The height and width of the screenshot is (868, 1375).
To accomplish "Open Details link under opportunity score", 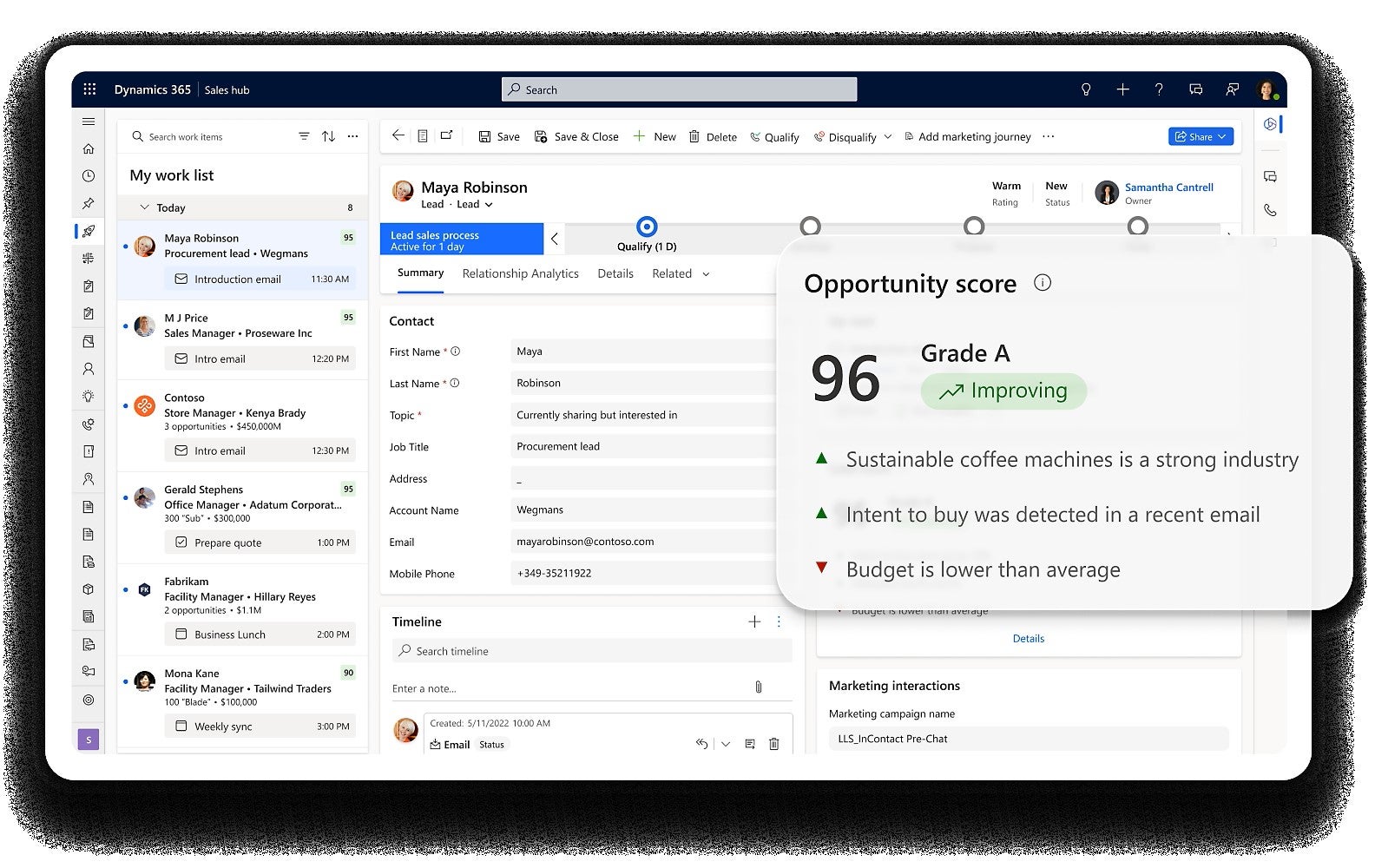I will [1029, 638].
